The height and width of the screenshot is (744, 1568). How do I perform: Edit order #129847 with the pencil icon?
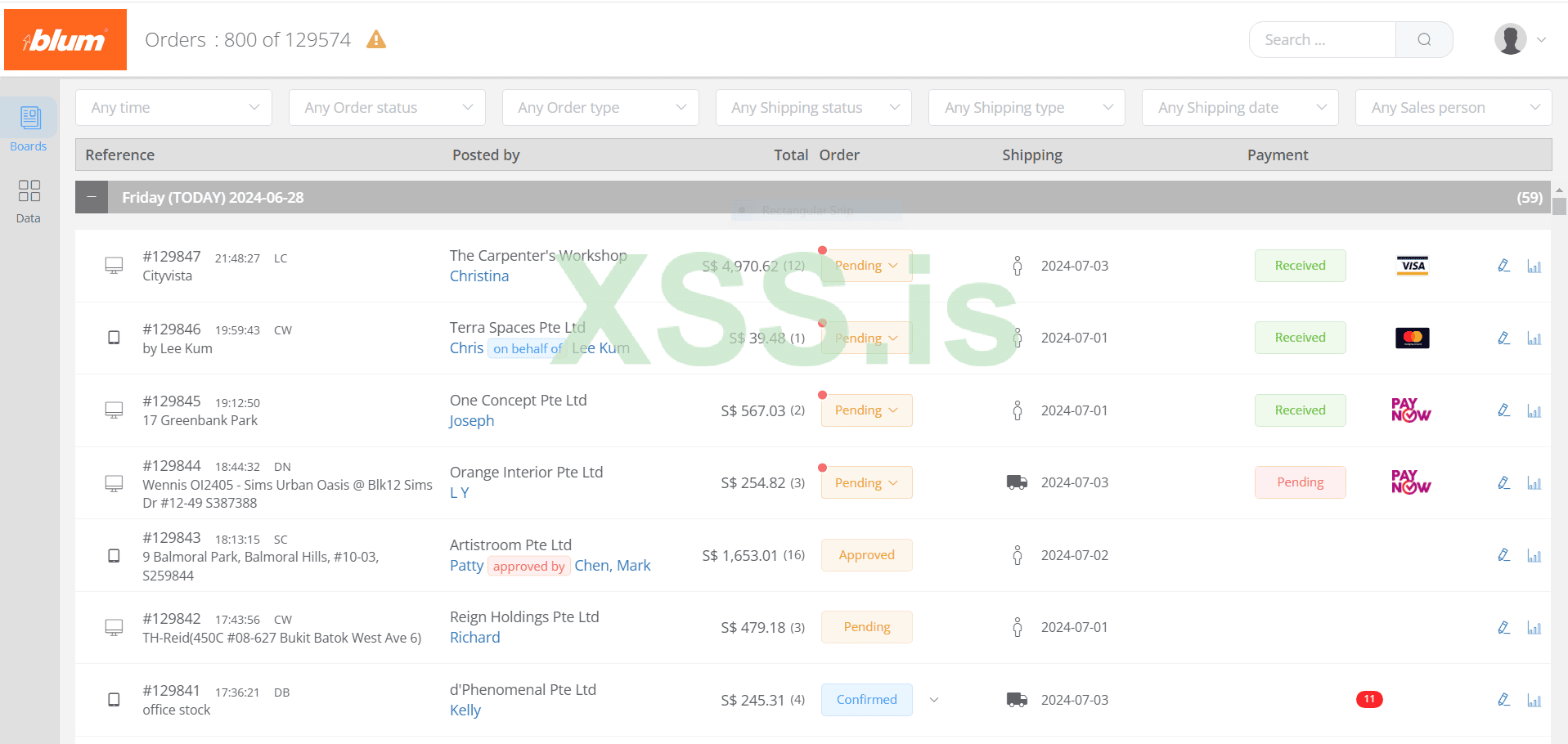click(1503, 266)
